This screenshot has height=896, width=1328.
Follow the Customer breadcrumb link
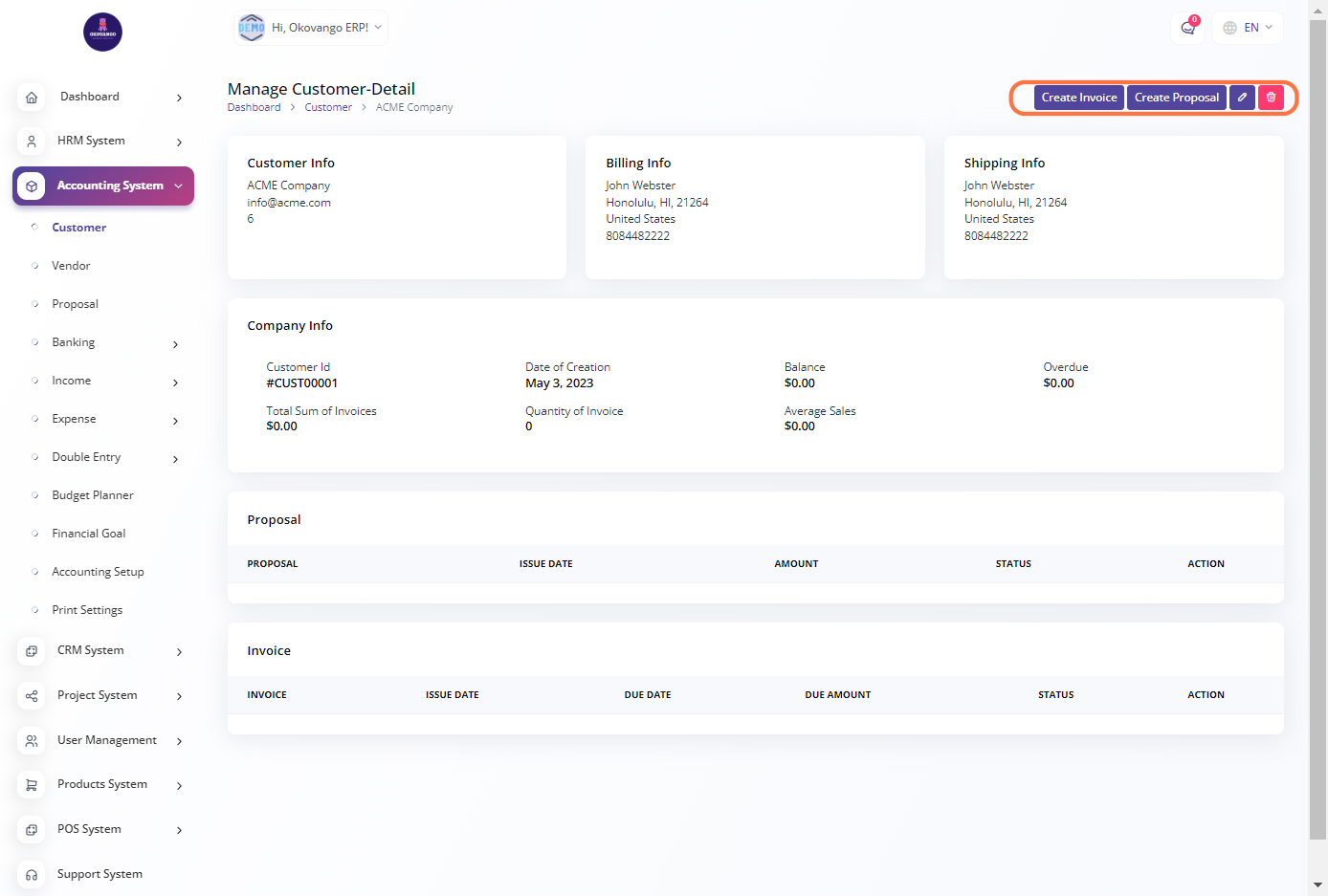click(x=328, y=108)
